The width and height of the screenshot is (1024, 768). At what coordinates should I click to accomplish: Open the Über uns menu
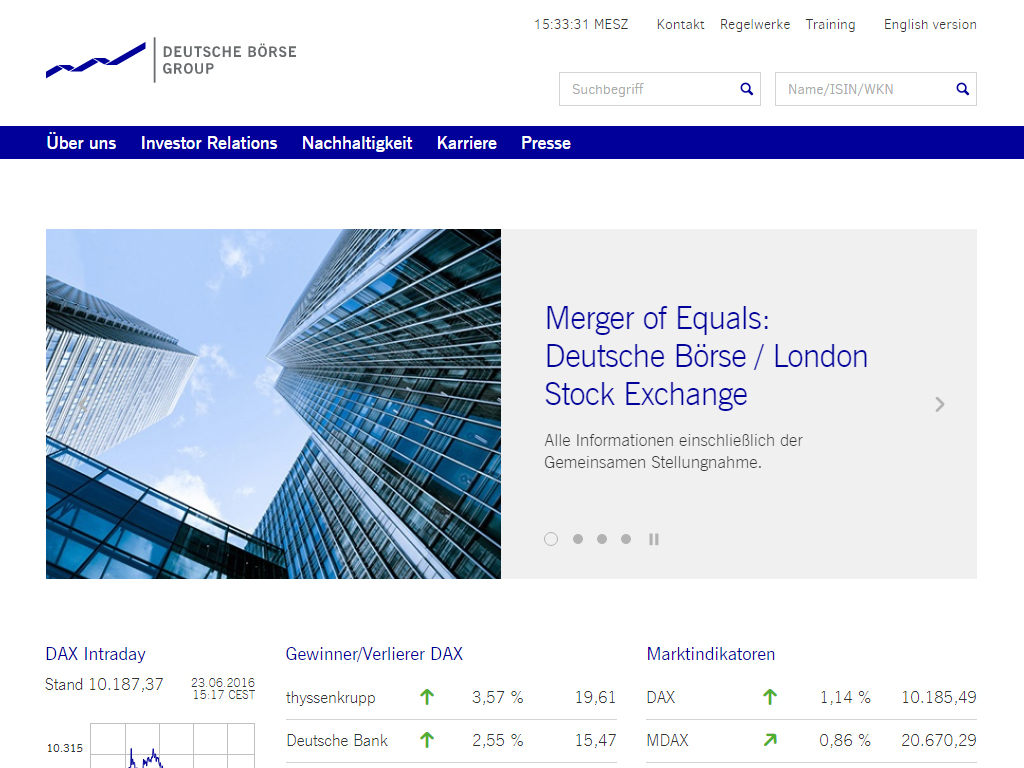click(81, 142)
